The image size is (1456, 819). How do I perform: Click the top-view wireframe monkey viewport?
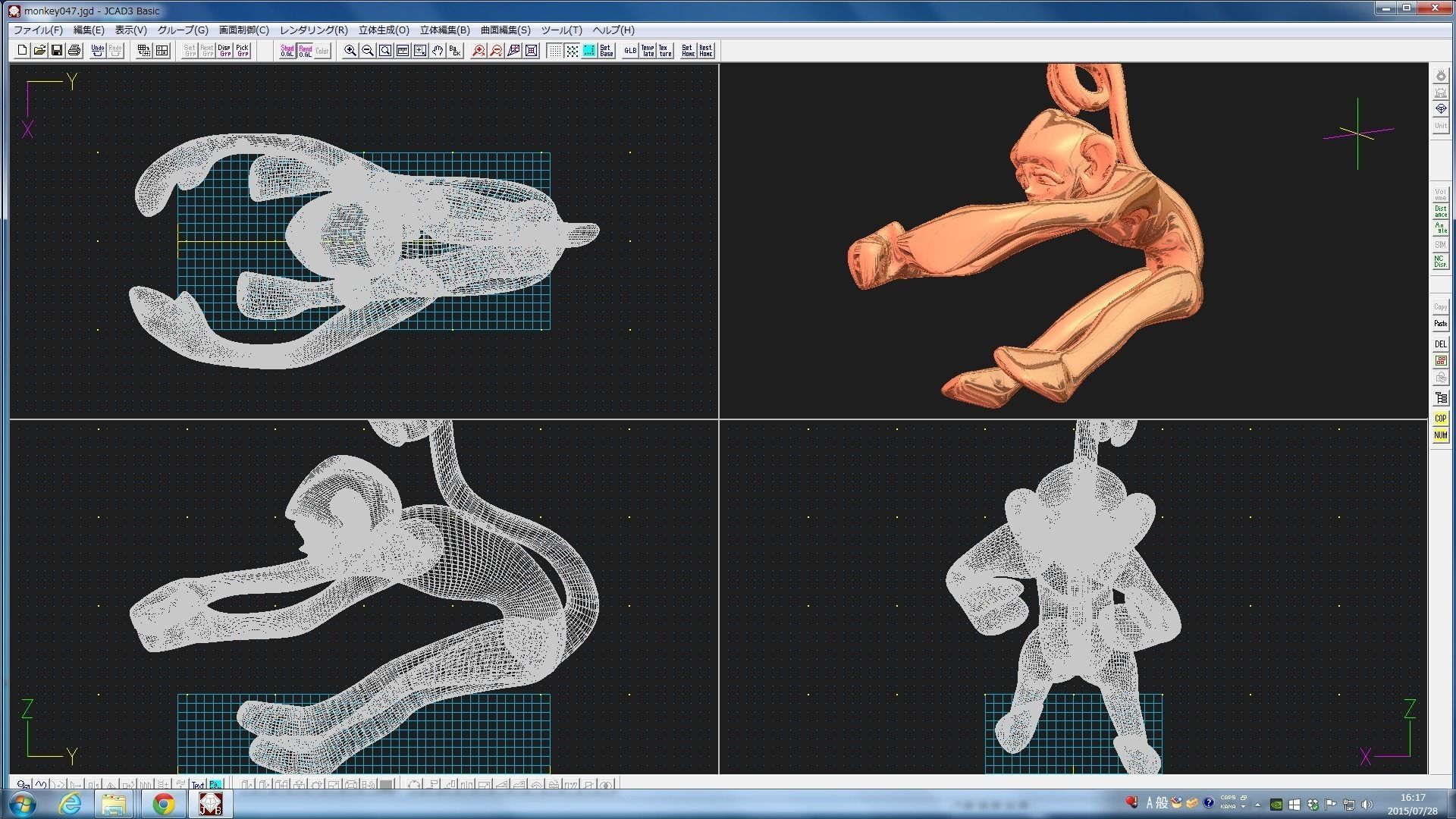tap(364, 241)
